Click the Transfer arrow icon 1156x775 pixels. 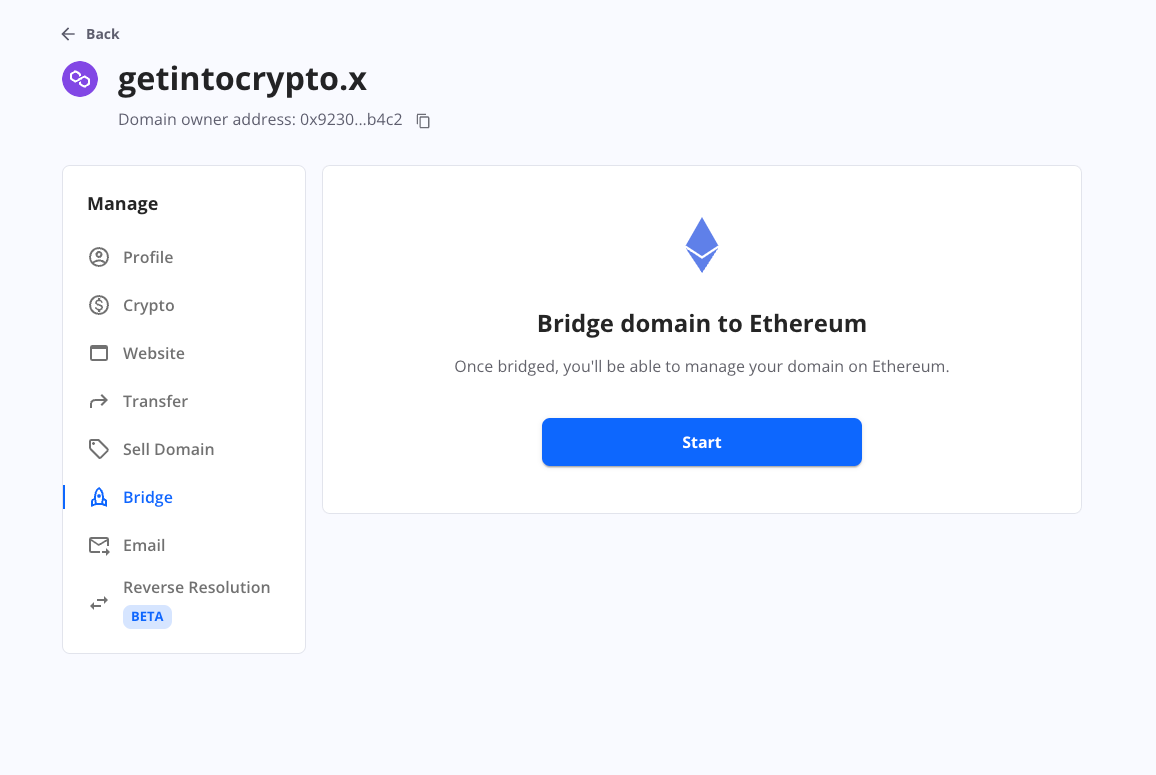click(x=98, y=401)
